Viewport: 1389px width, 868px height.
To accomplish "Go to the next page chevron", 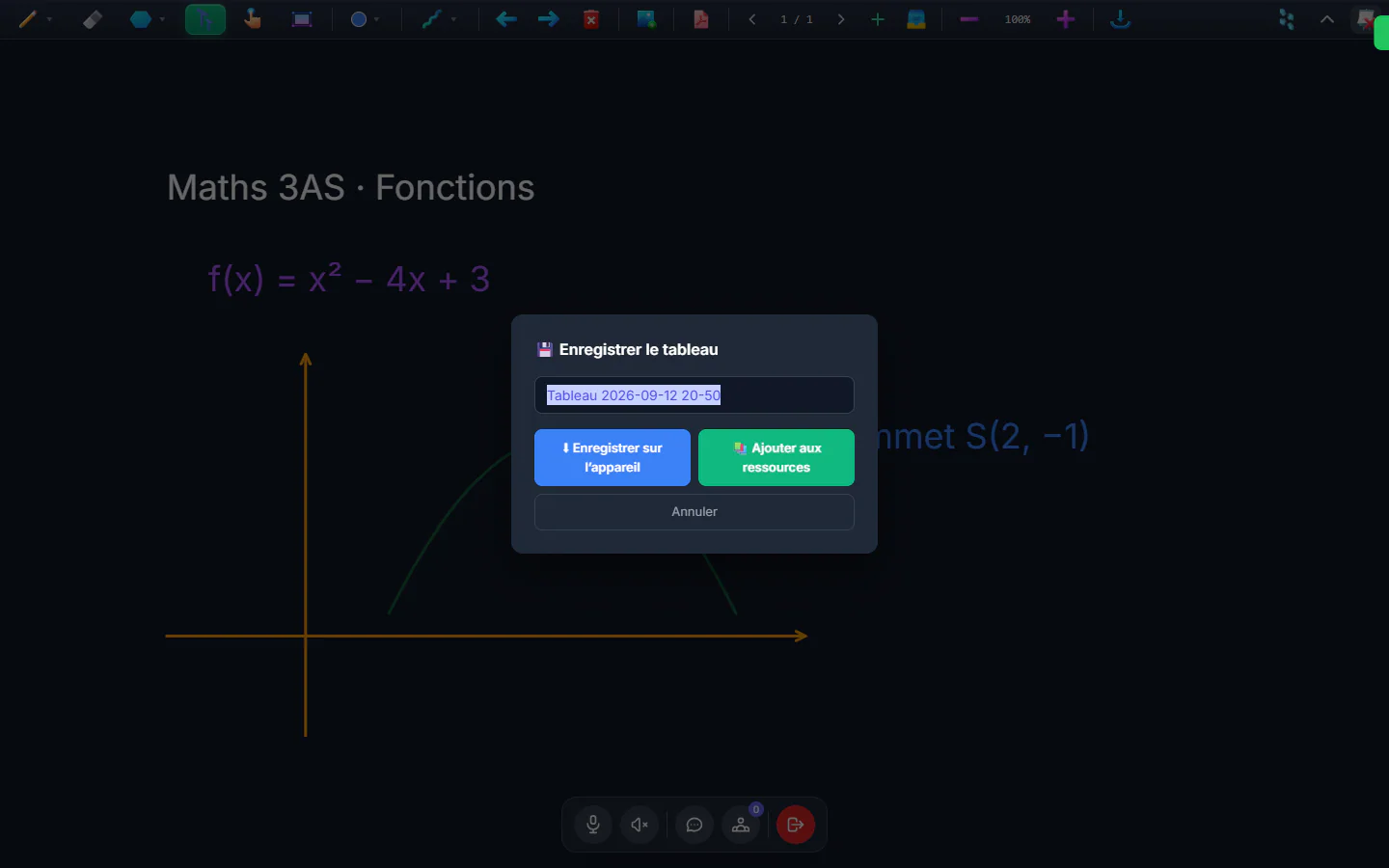I will (841, 19).
